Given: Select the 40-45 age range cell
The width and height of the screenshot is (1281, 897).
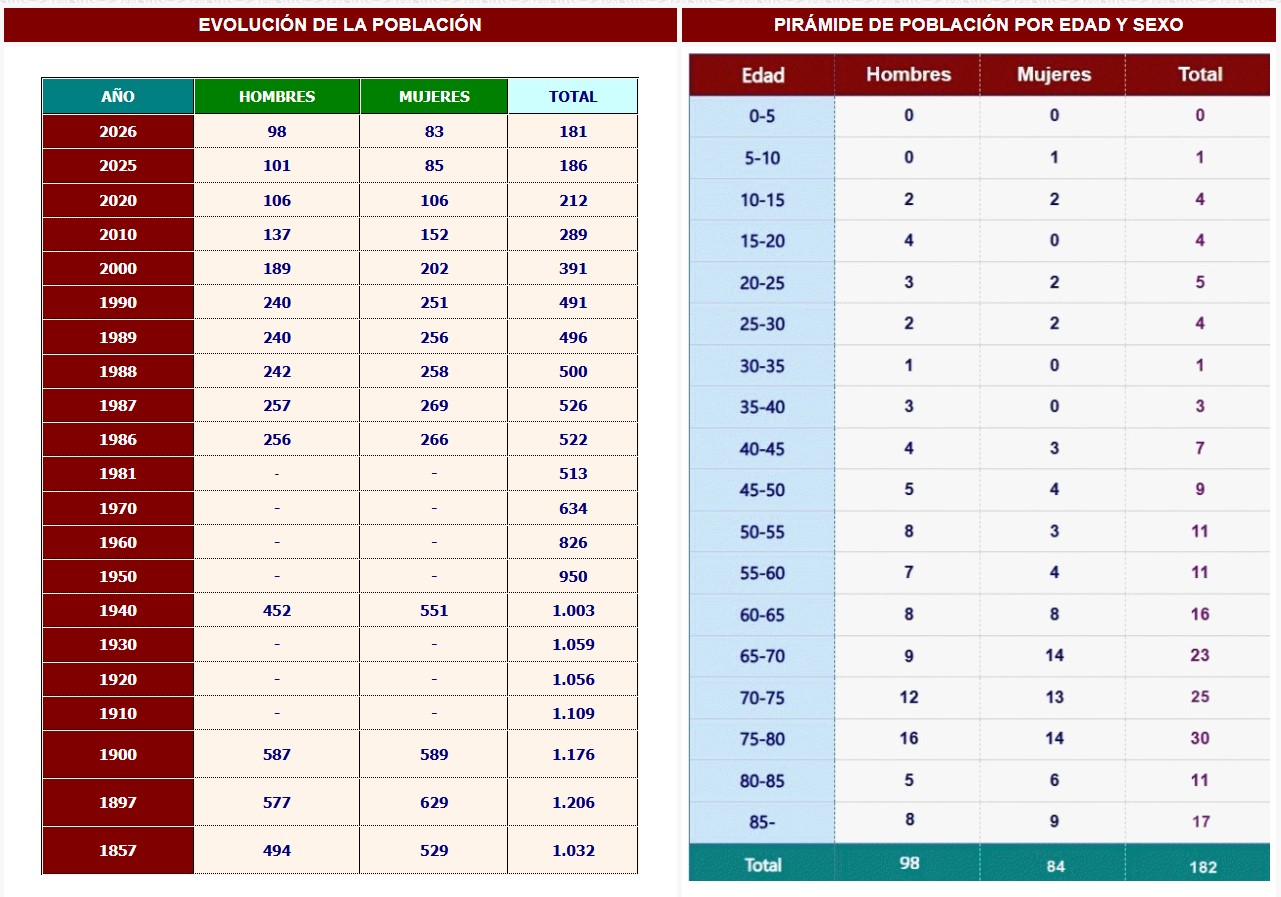Looking at the screenshot, I should point(762,449).
